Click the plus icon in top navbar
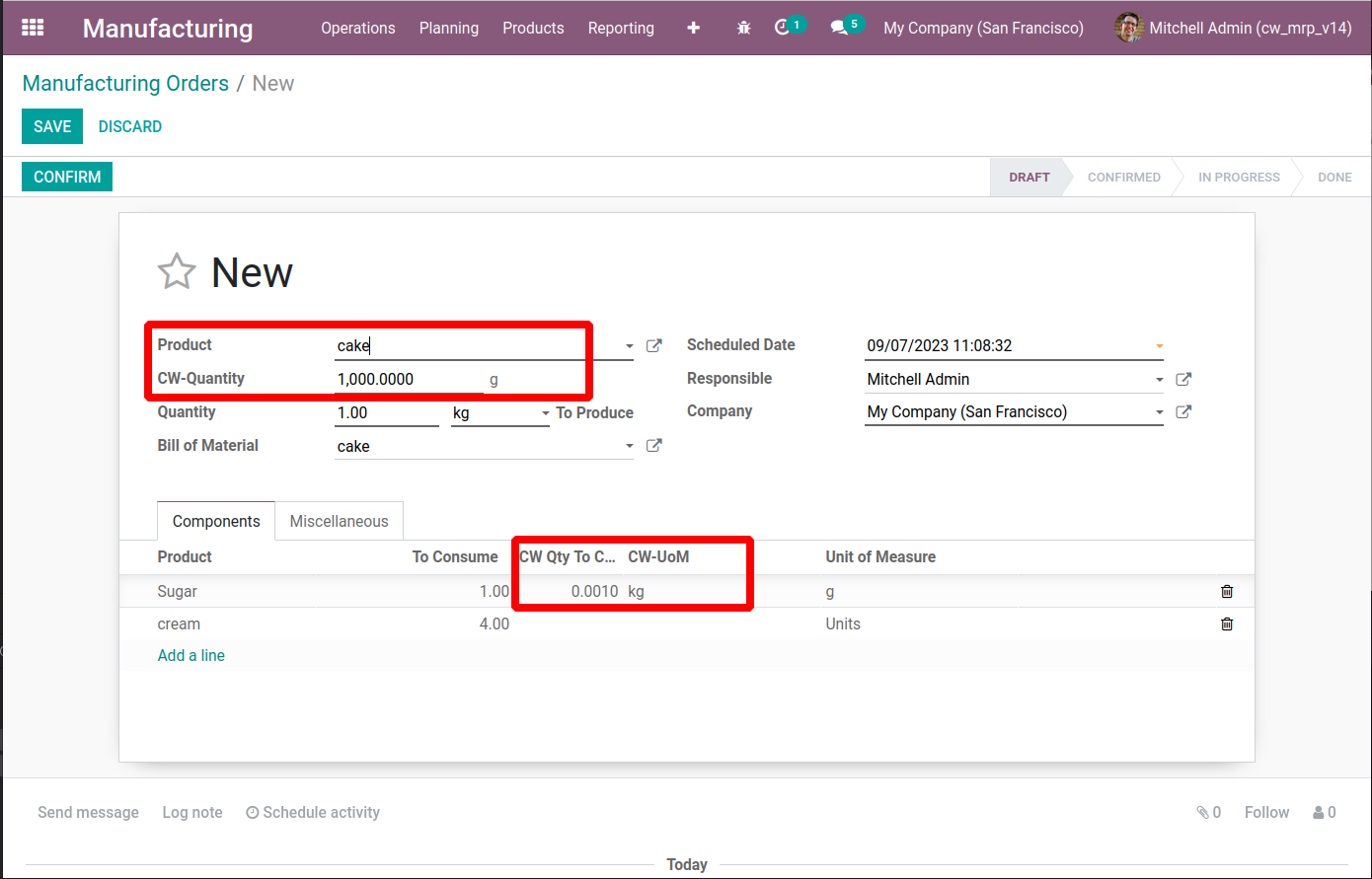 [x=693, y=28]
